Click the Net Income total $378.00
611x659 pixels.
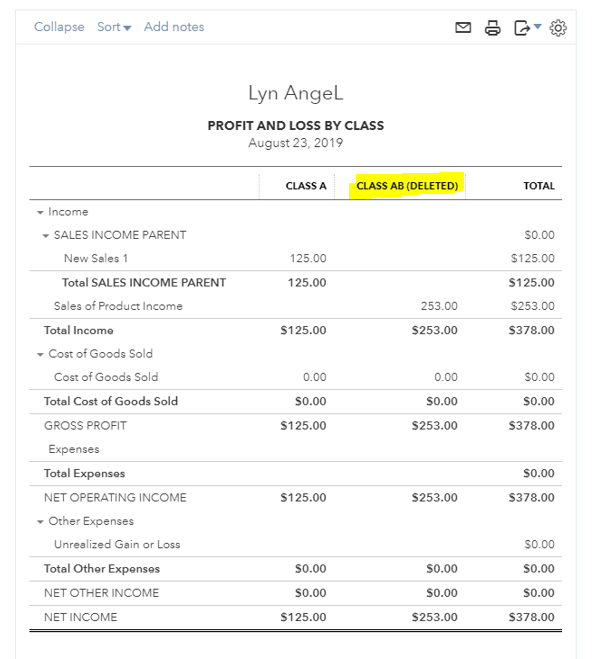pos(532,617)
